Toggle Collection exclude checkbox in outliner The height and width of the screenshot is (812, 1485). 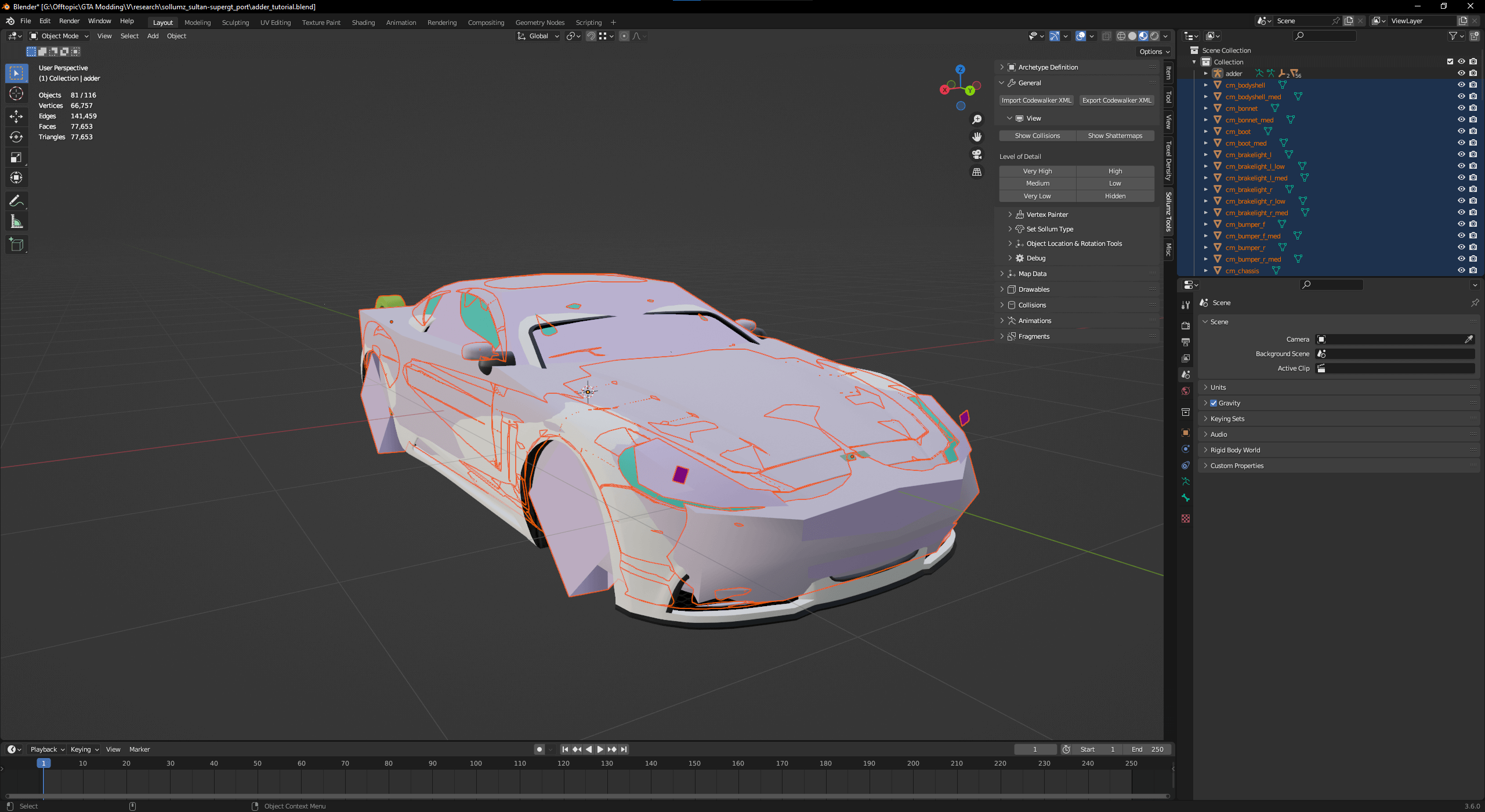coord(1450,61)
